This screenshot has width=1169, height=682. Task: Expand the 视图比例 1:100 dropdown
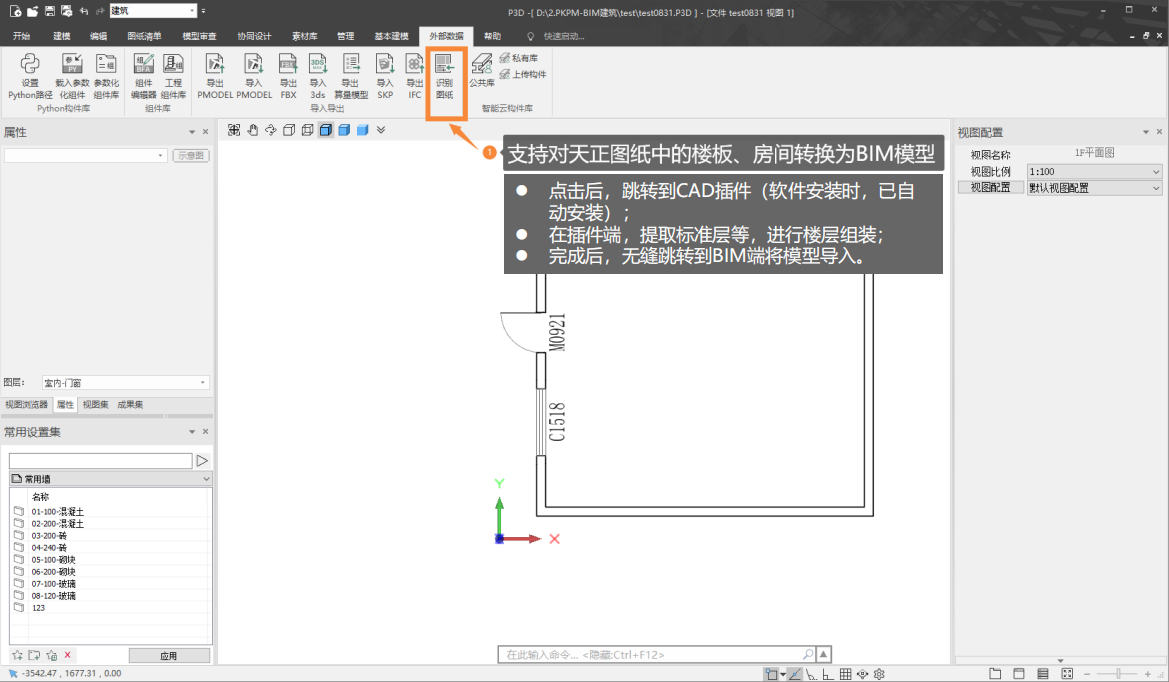[1094, 172]
